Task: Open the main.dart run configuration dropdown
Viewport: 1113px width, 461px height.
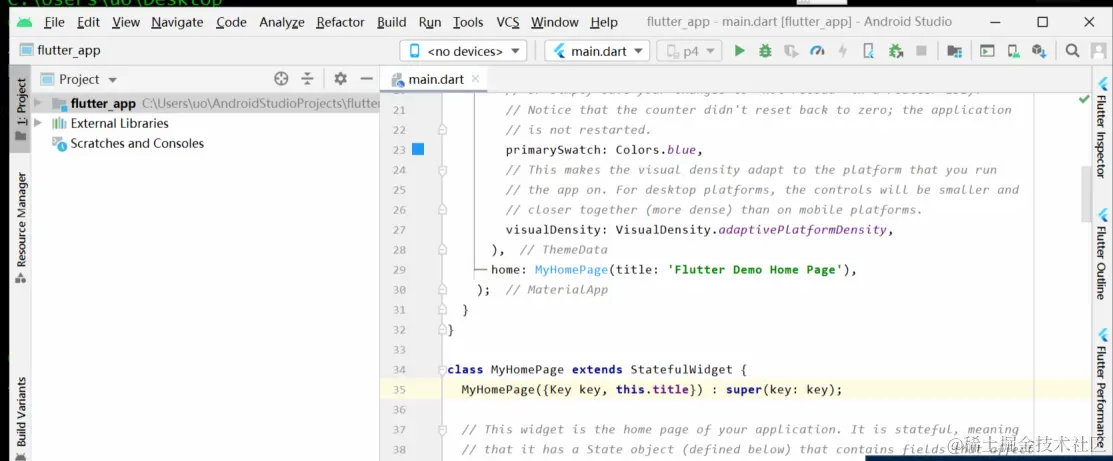Action: click(x=597, y=51)
